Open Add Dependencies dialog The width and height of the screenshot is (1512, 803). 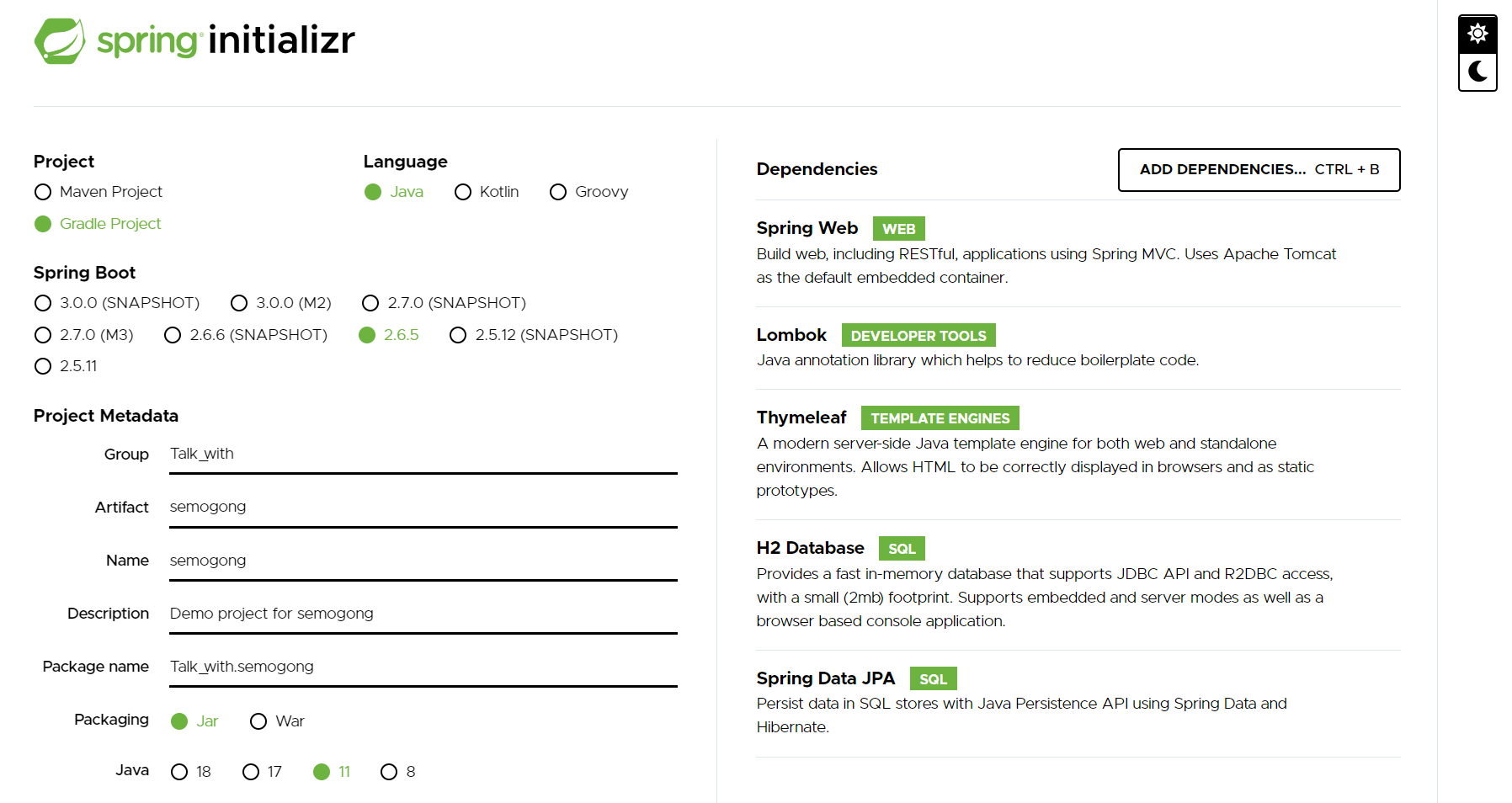pyautogui.click(x=1259, y=170)
